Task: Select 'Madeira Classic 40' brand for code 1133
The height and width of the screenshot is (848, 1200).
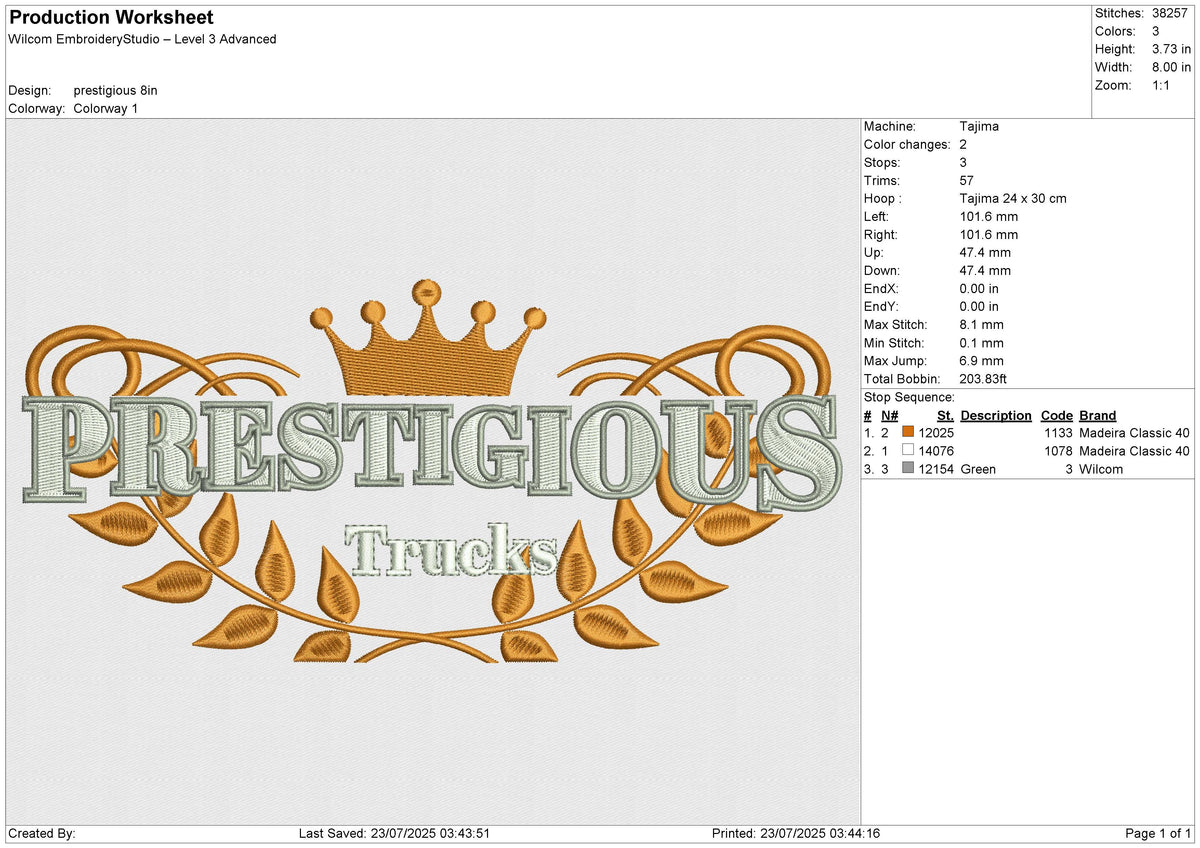Action: tap(1135, 433)
